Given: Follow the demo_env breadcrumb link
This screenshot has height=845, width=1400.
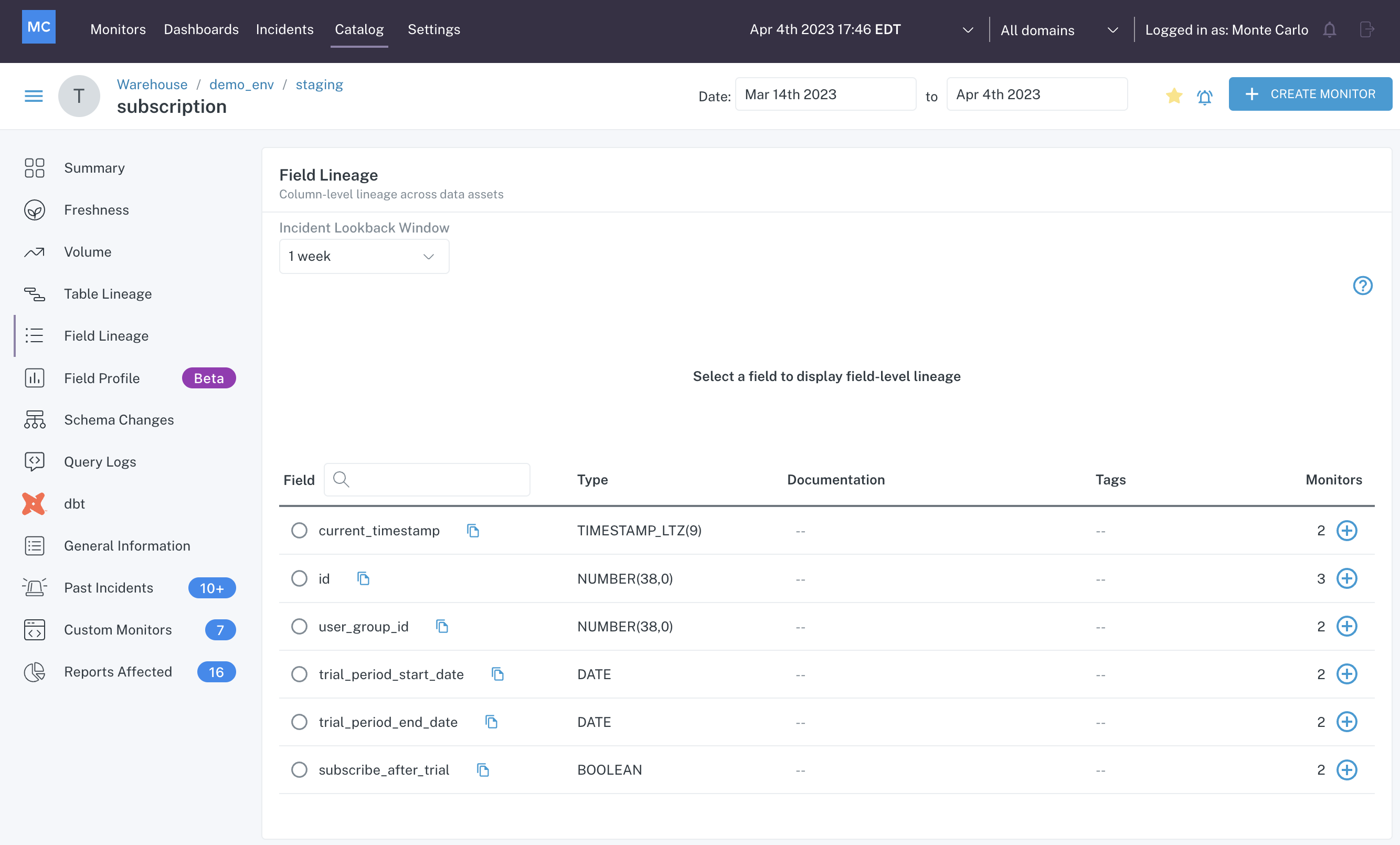Looking at the screenshot, I should [241, 84].
